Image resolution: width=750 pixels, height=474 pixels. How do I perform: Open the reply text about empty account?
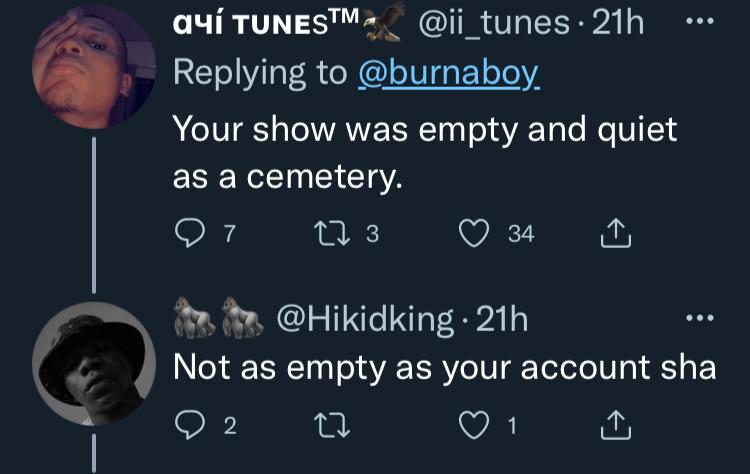pyautogui.click(x=444, y=367)
